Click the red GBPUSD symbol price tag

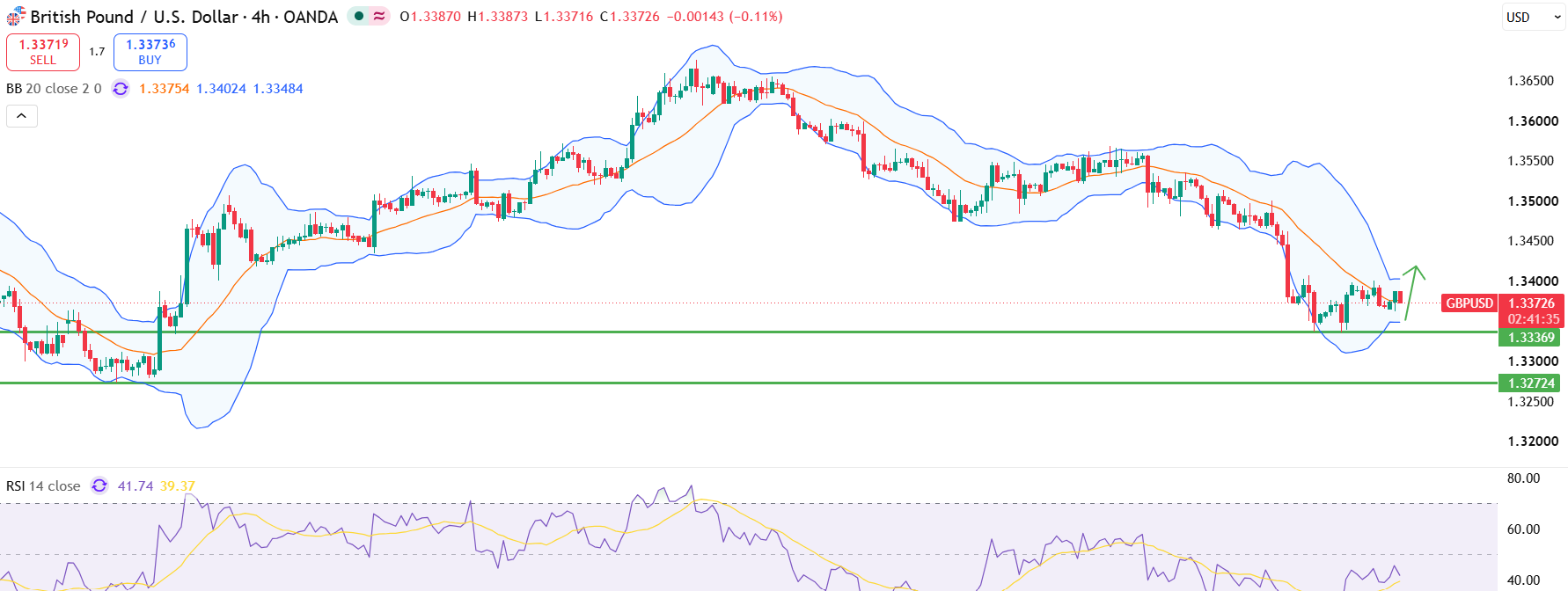1469,303
